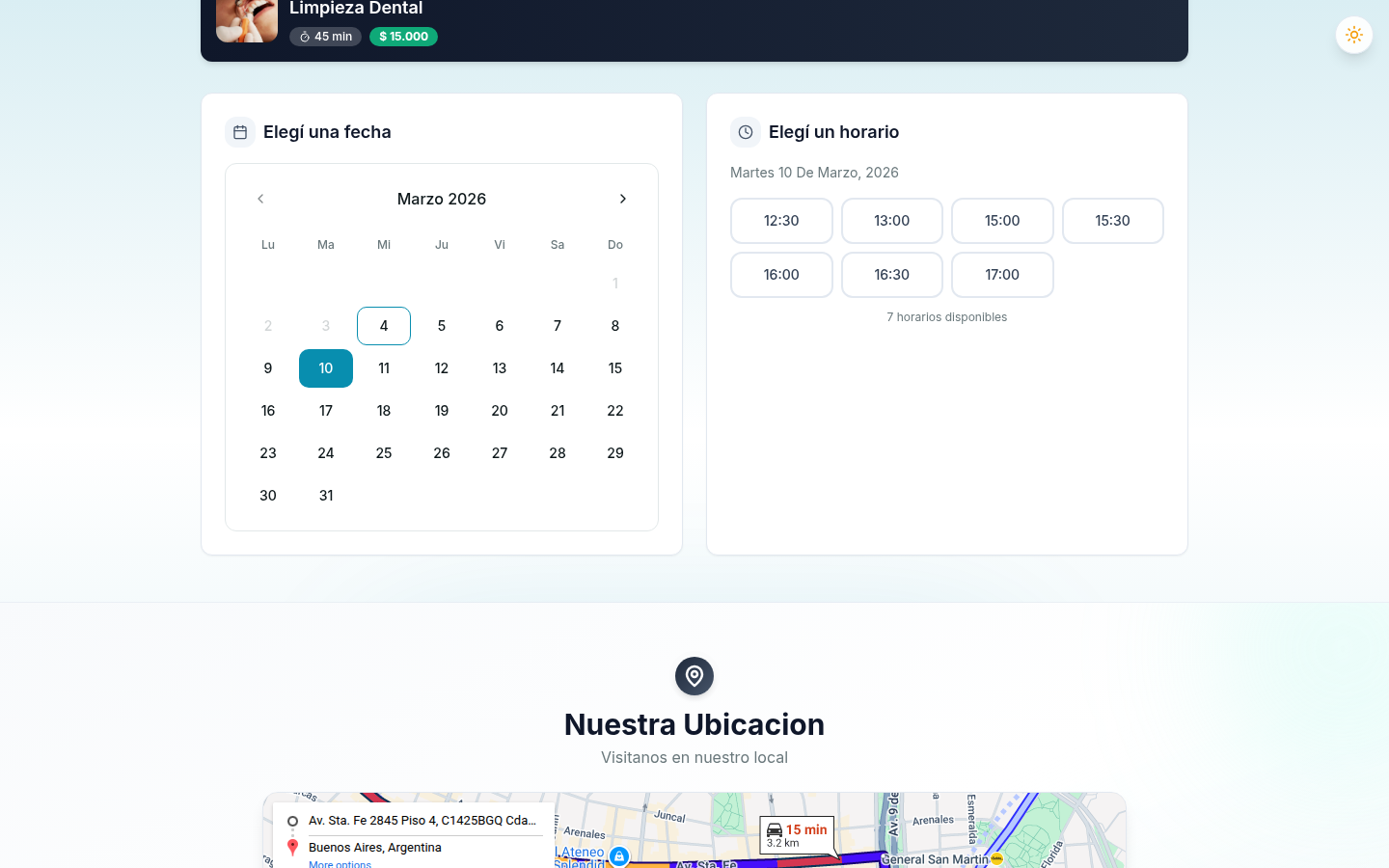
Task: Advance calendar to the next month
Action: pyautogui.click(x=622, y=199)
